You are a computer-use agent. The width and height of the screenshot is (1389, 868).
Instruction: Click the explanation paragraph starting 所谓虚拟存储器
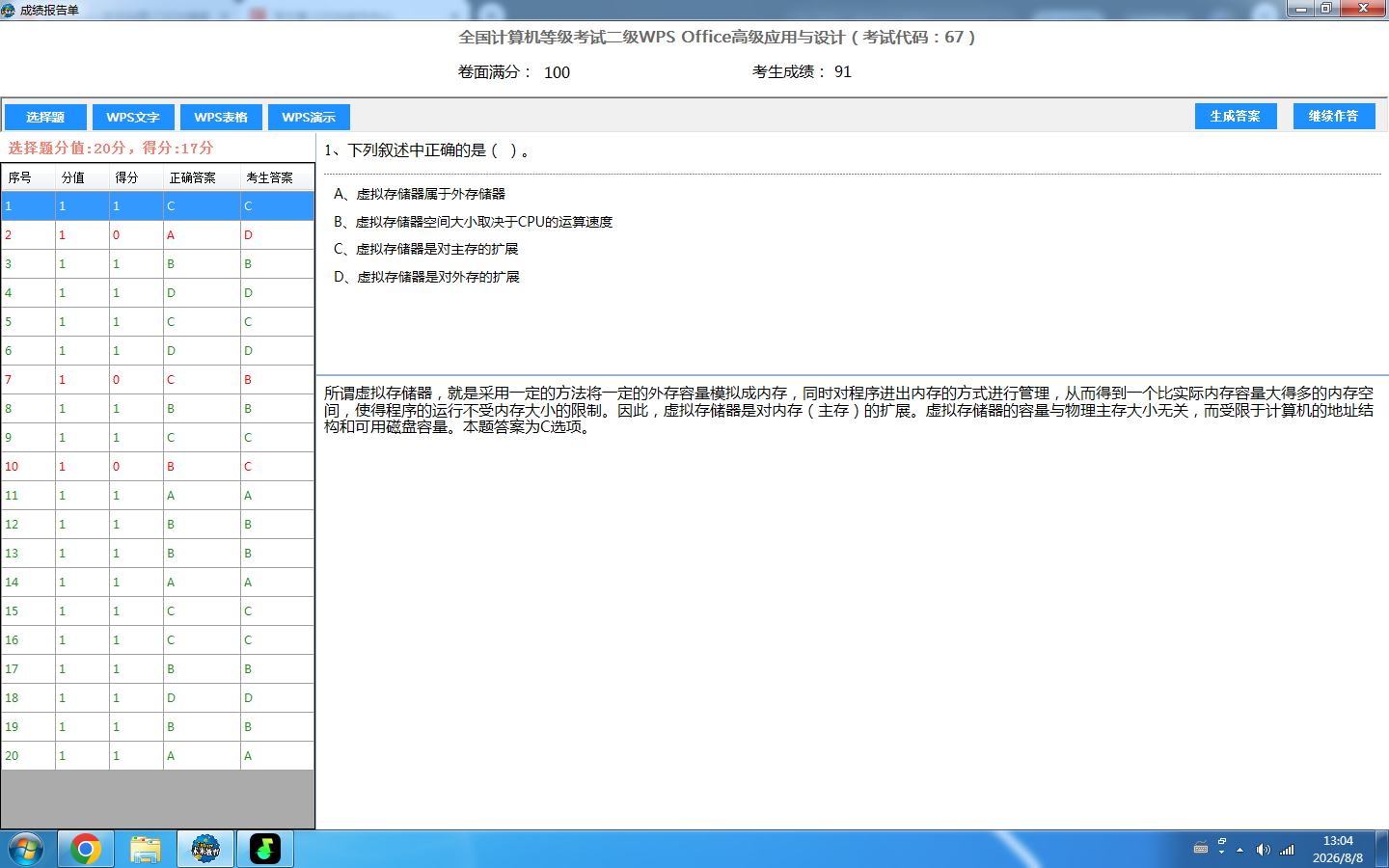coord(849,410)
